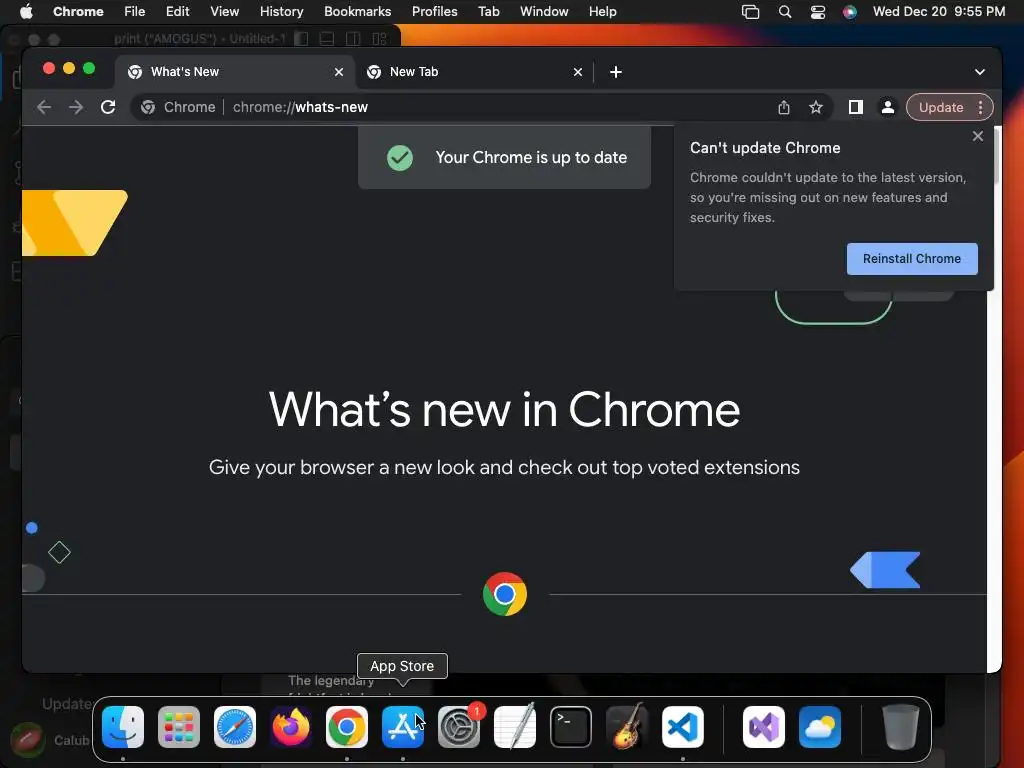Toggle primary sidebar in background VS Code window

pos(301,39)
